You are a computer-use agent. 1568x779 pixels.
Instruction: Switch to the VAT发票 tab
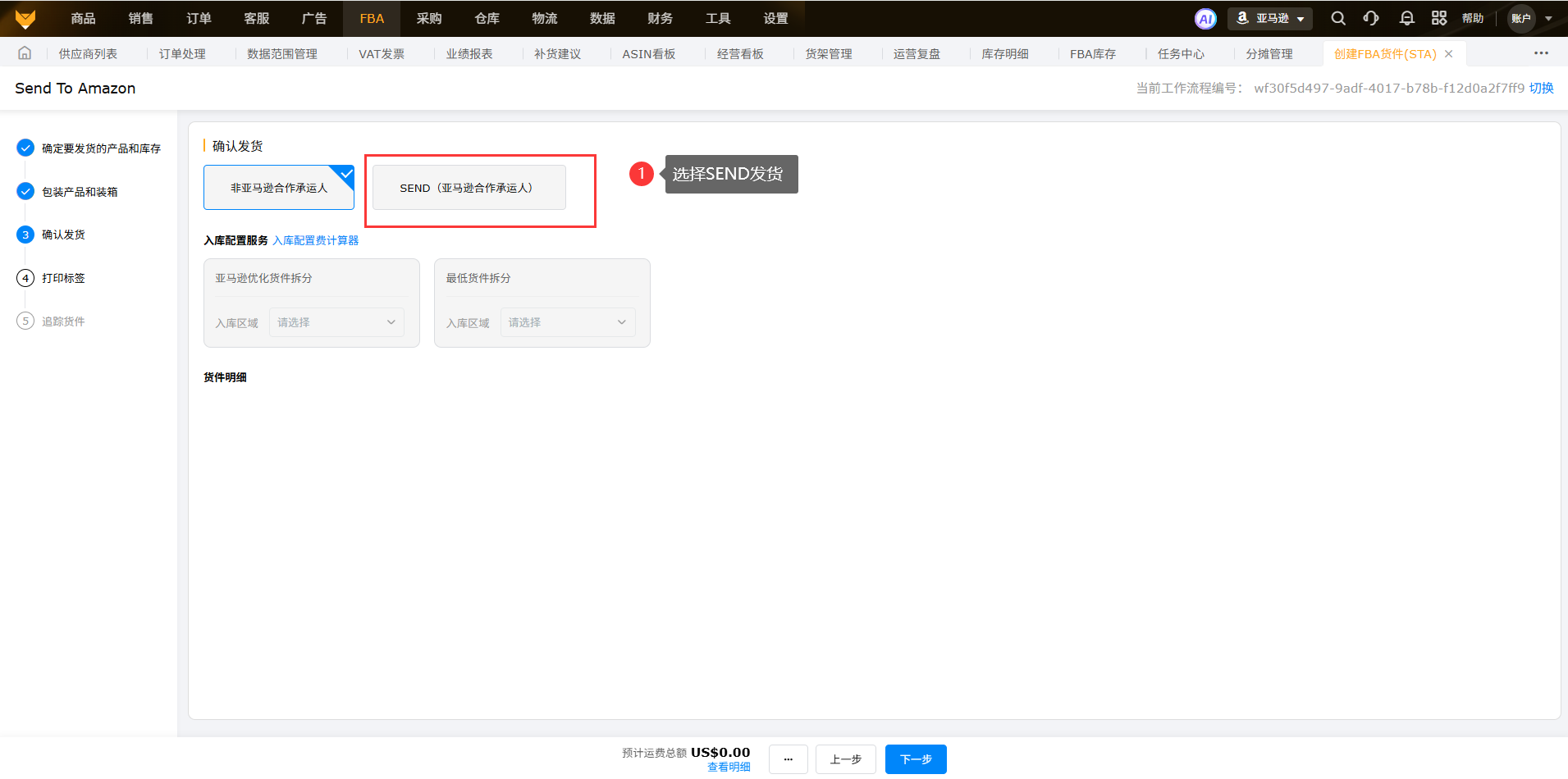click(382, 54)
